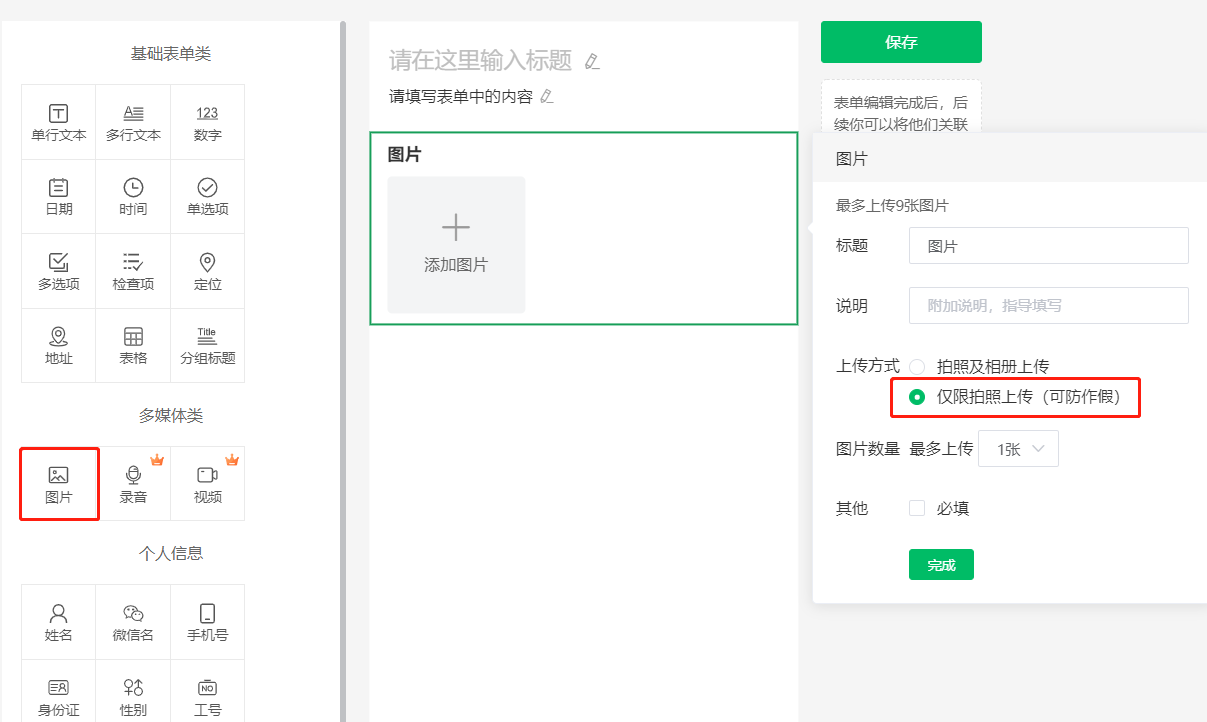
Task: Click the 最多上传9张图片 hint text
Action: (x=892, y=206)
